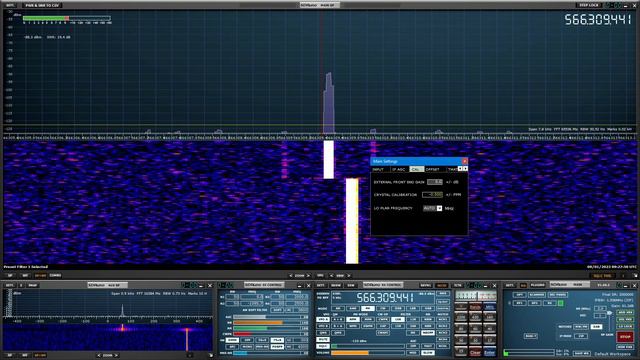The width and height of the screenshot is (640, 360).
Task: Select VFO A
Action: [323, 319]
